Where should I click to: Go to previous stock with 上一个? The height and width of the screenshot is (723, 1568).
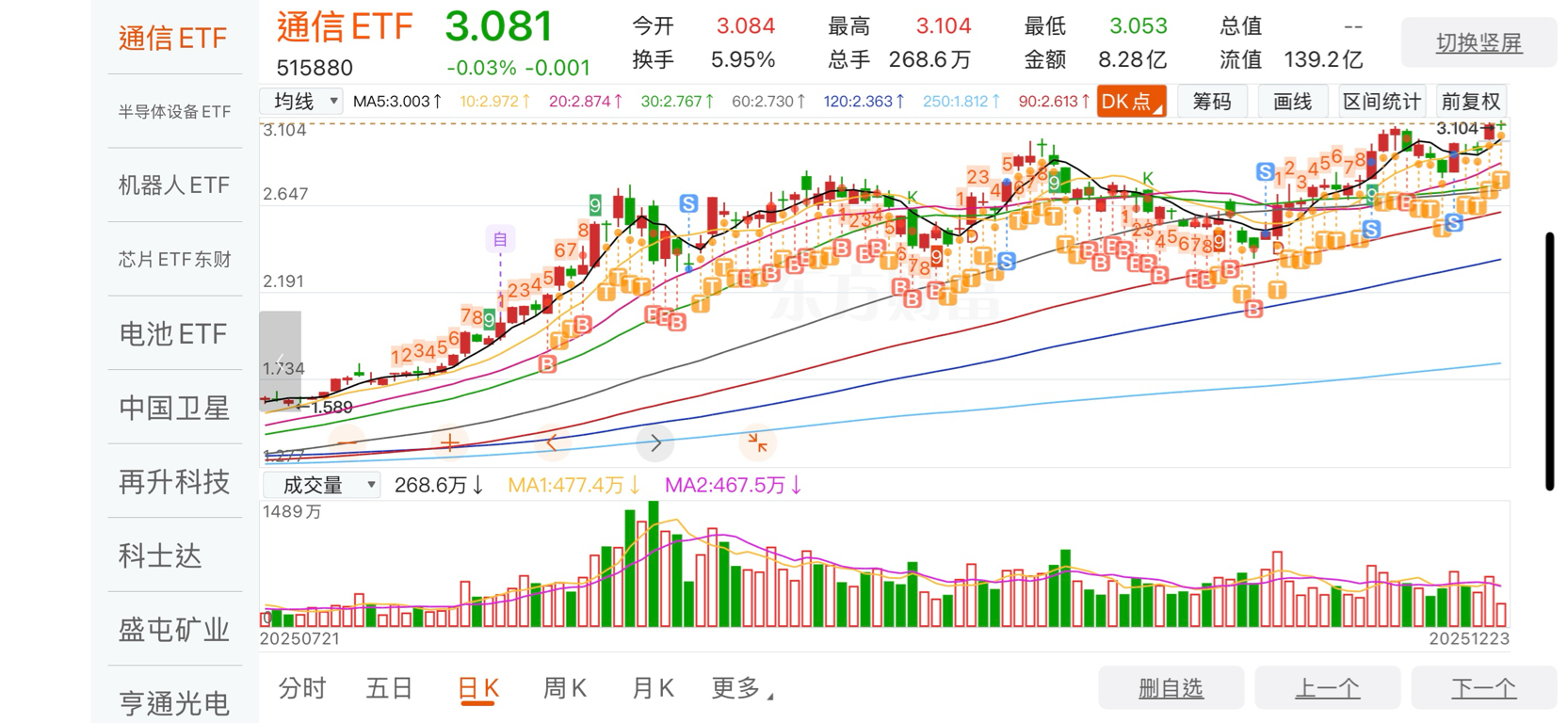pos(1327,688)
